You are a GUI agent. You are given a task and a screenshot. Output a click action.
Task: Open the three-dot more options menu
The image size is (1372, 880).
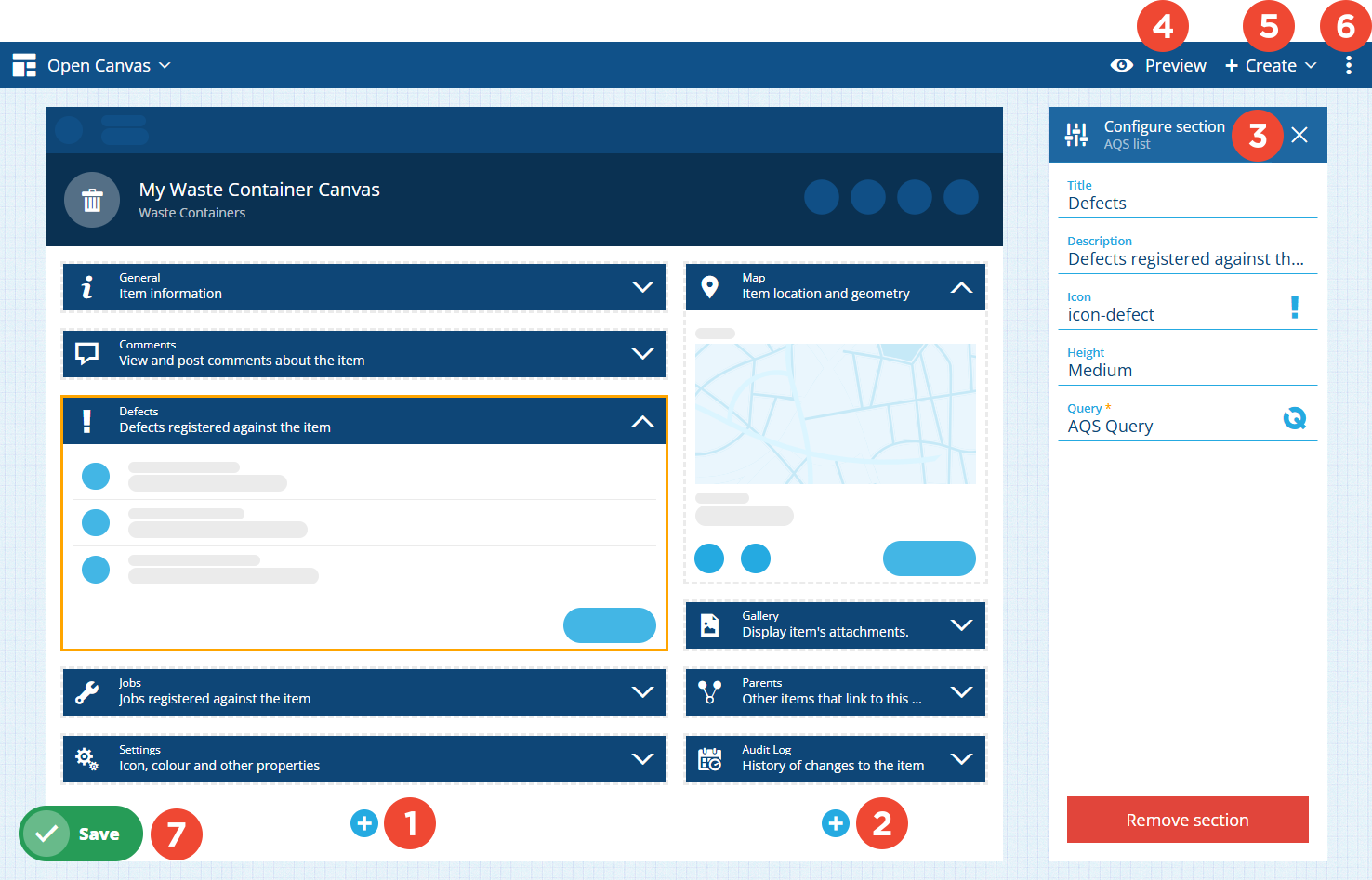click(1348, 65)
